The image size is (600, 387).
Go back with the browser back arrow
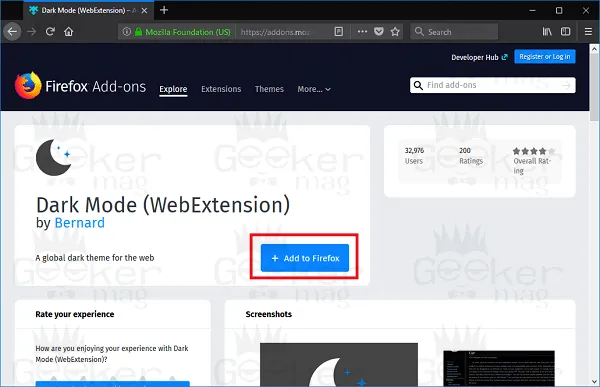[12, 31]
